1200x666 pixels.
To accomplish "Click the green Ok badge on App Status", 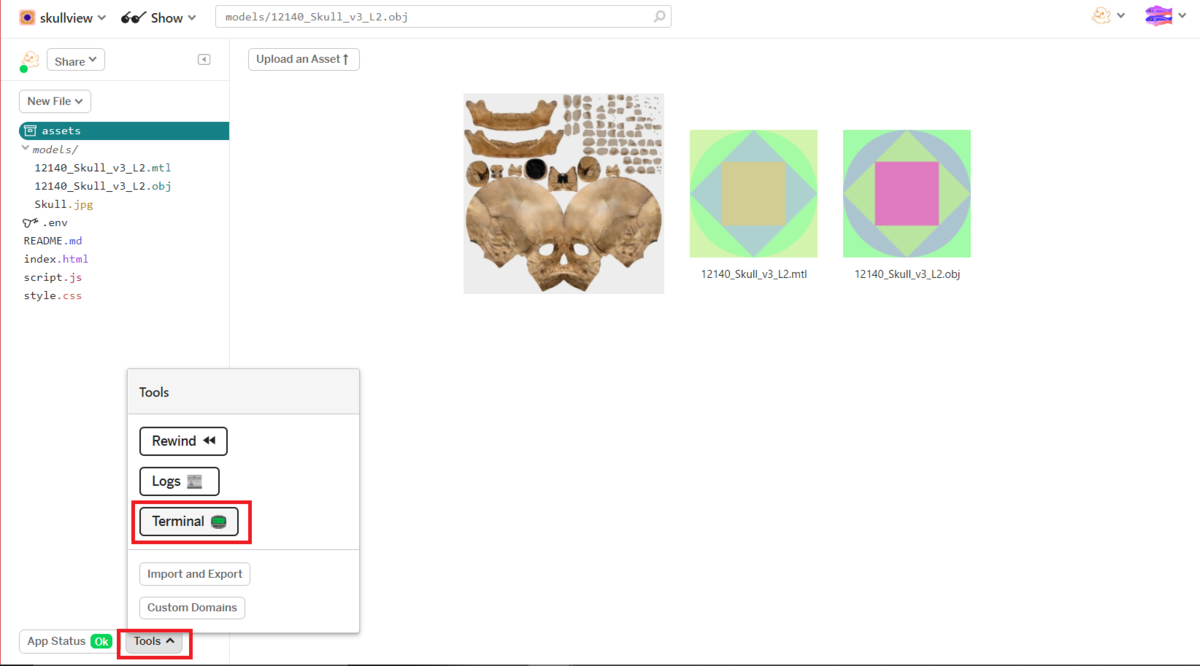I will (x=98, y=640).
